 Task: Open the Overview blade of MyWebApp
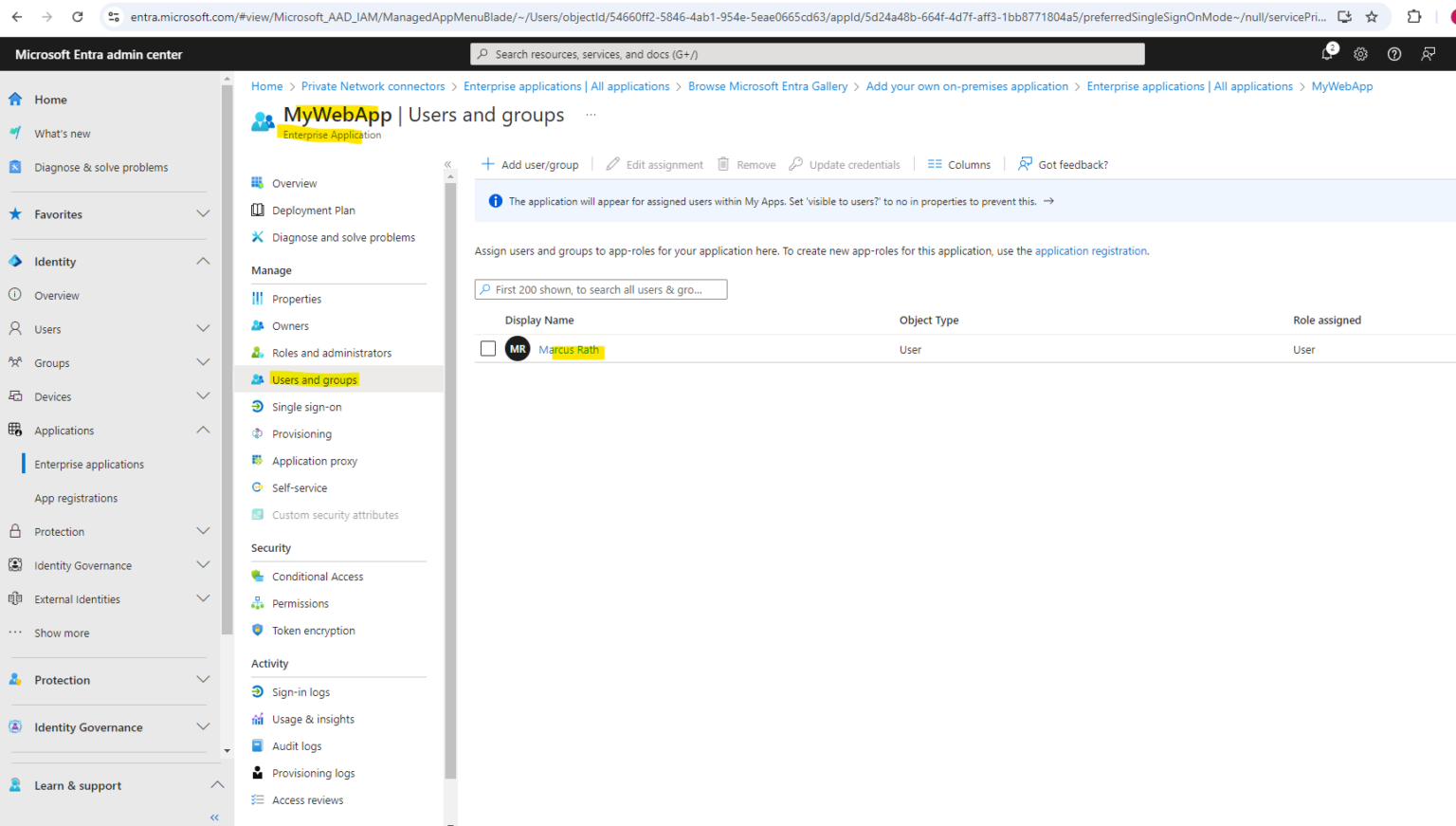click(x=295, y=182)
